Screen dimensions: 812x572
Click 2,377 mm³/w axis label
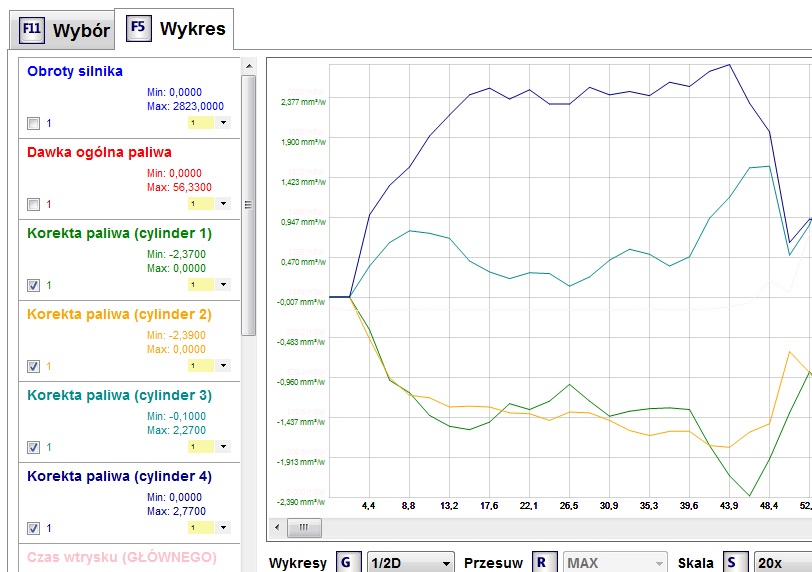[303, 102]
